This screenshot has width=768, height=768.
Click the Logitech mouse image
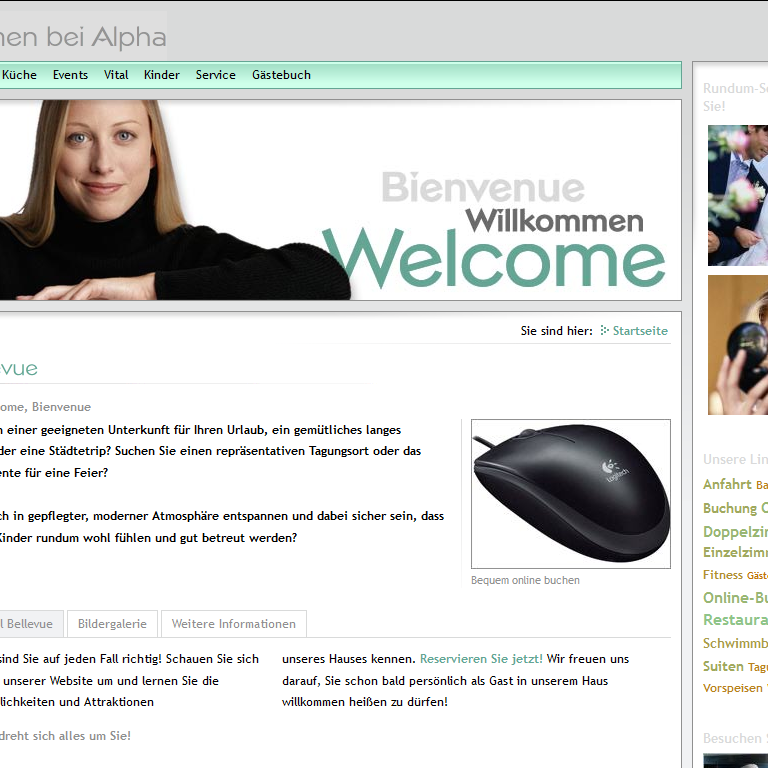click(571, 494)
